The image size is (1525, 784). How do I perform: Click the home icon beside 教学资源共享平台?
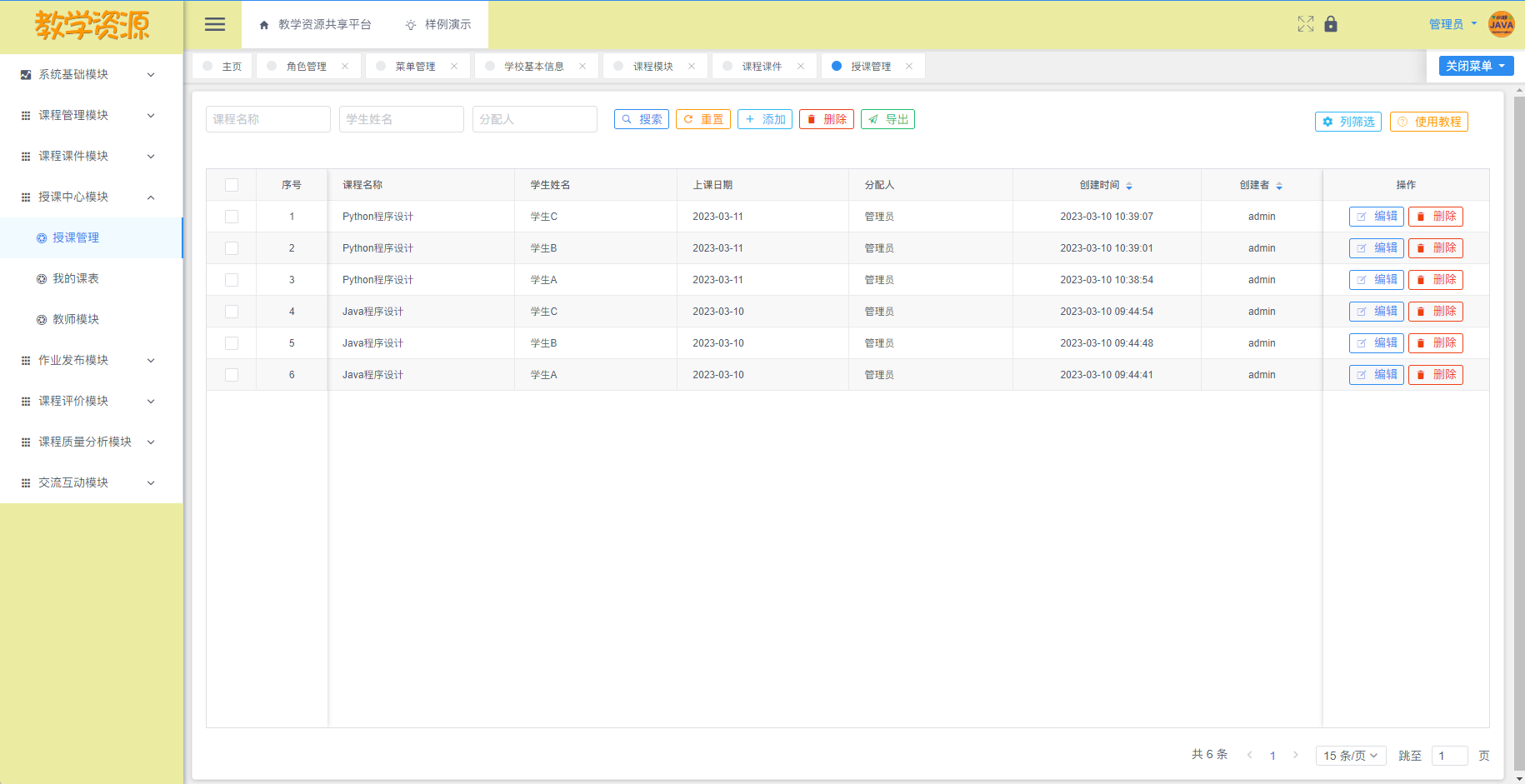click(x=264, y=25)
